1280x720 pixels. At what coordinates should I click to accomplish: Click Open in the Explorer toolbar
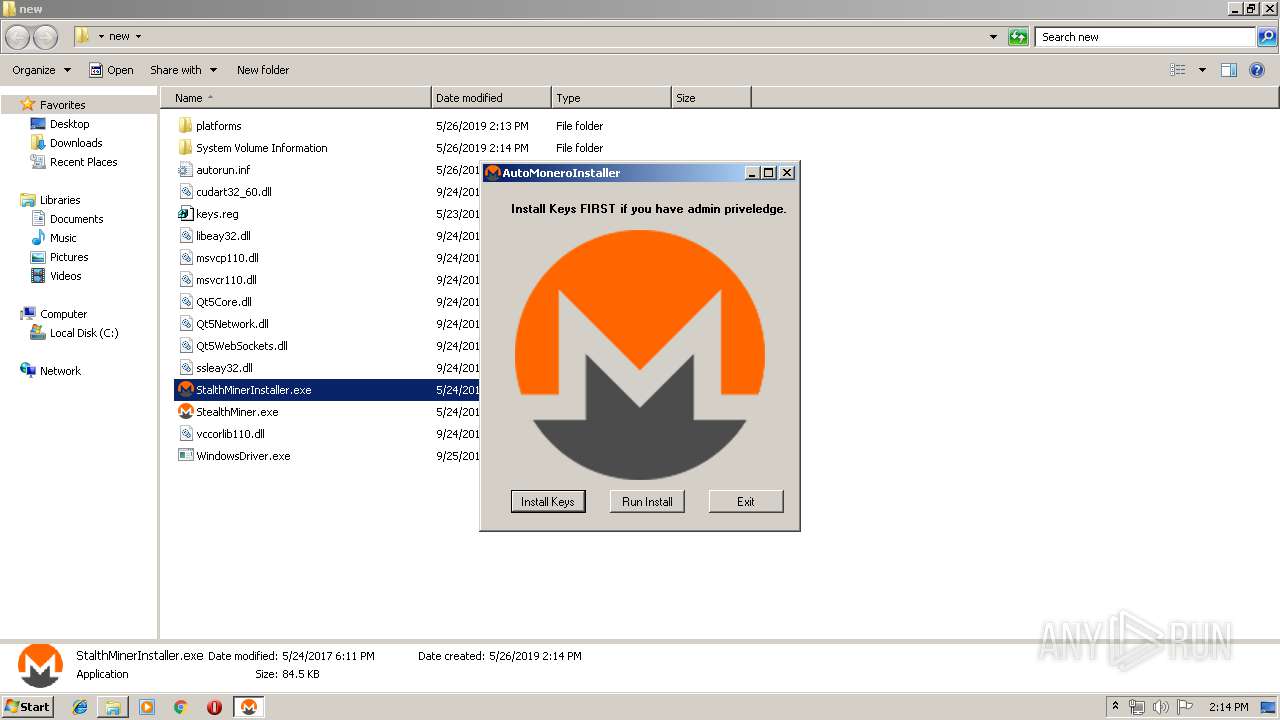(111, 70)
